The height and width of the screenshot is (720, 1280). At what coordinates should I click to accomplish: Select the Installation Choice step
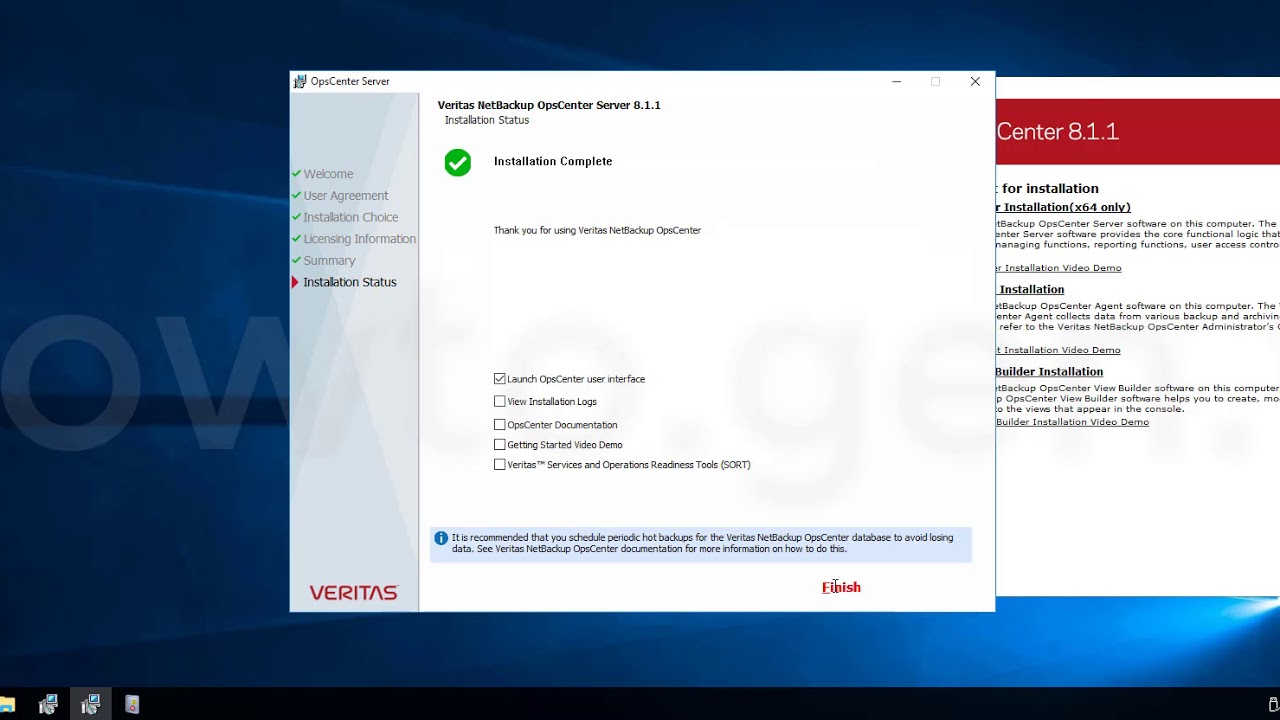click(x=351, y=217)
